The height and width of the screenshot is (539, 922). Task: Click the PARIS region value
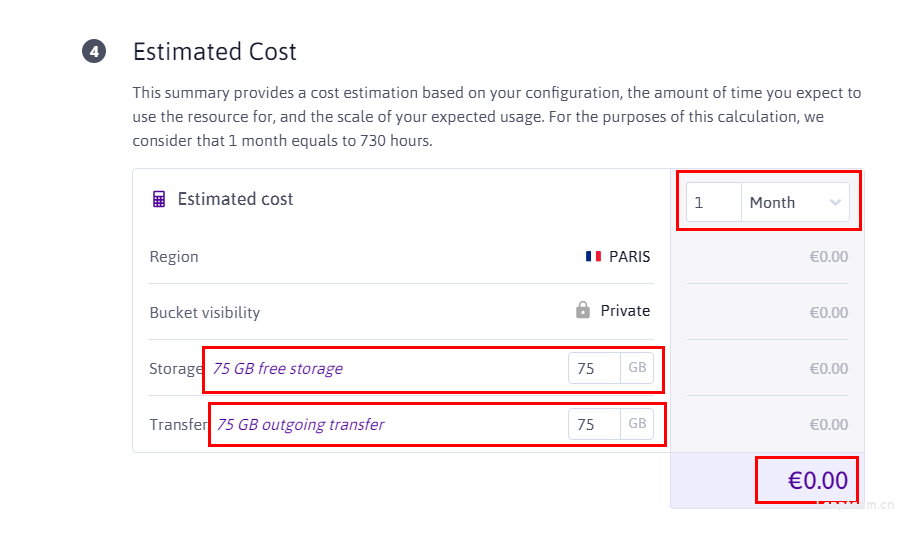pyautogui.click(x=629, y=257)
